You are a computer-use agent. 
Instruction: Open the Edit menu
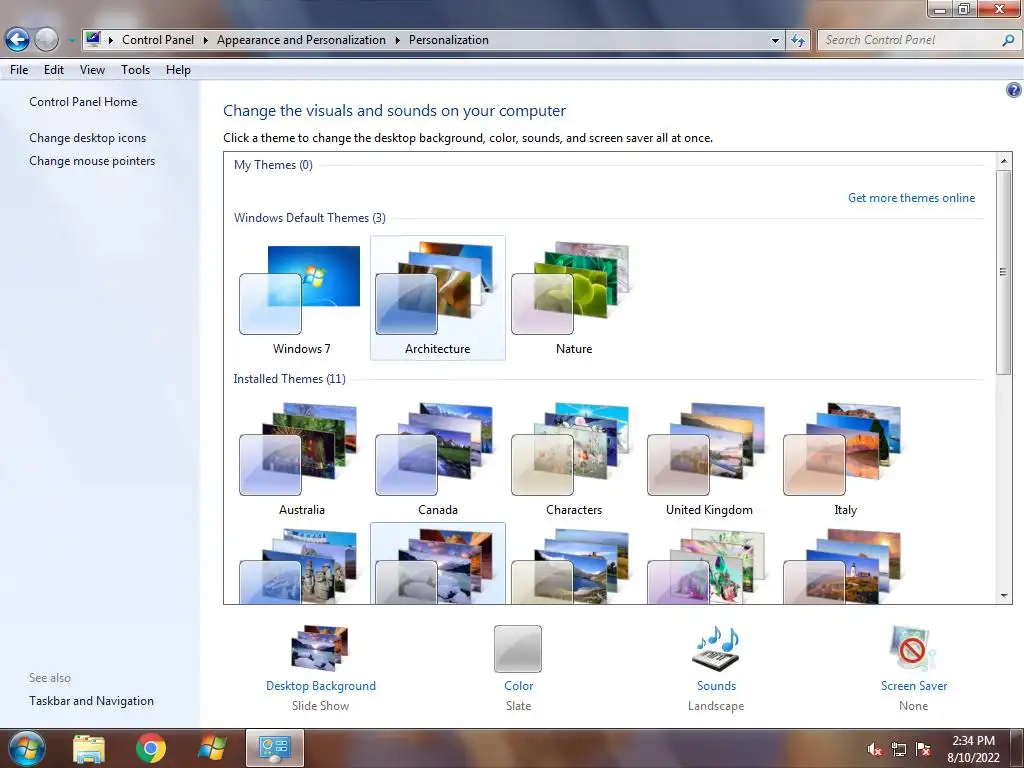54,70
